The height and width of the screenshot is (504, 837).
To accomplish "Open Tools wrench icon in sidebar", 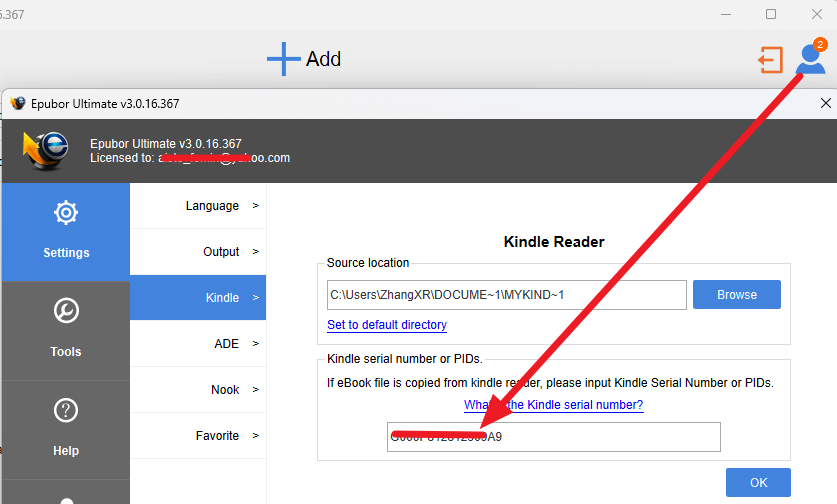I will click(x=66, y=311).
